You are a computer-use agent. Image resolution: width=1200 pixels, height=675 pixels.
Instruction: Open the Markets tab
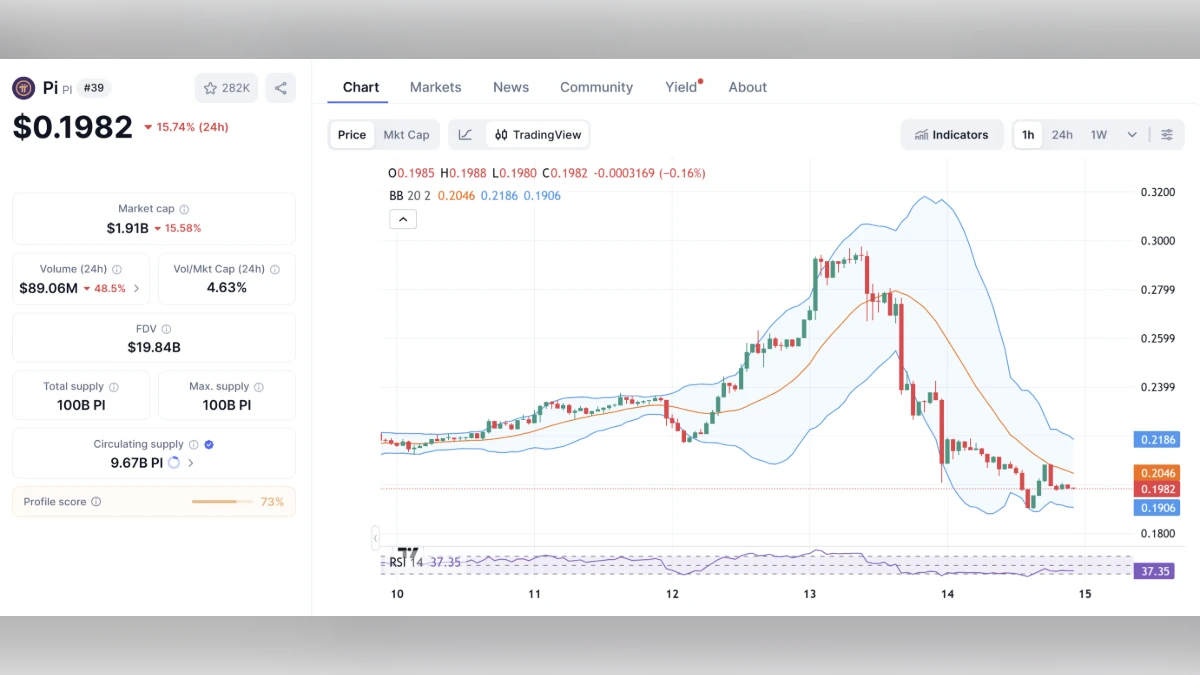click(435, 87)
